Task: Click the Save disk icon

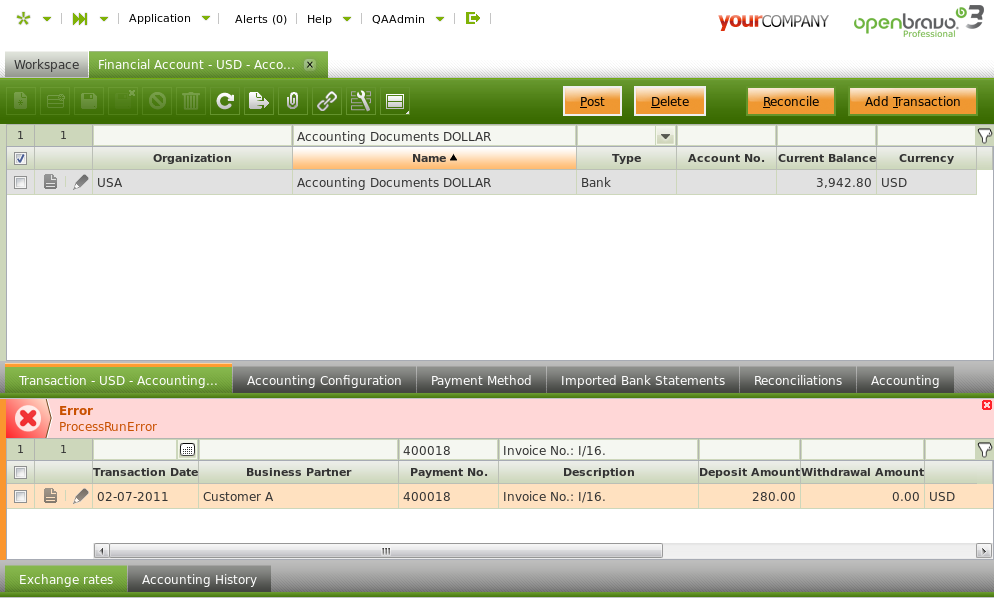Action: [89, 101]
